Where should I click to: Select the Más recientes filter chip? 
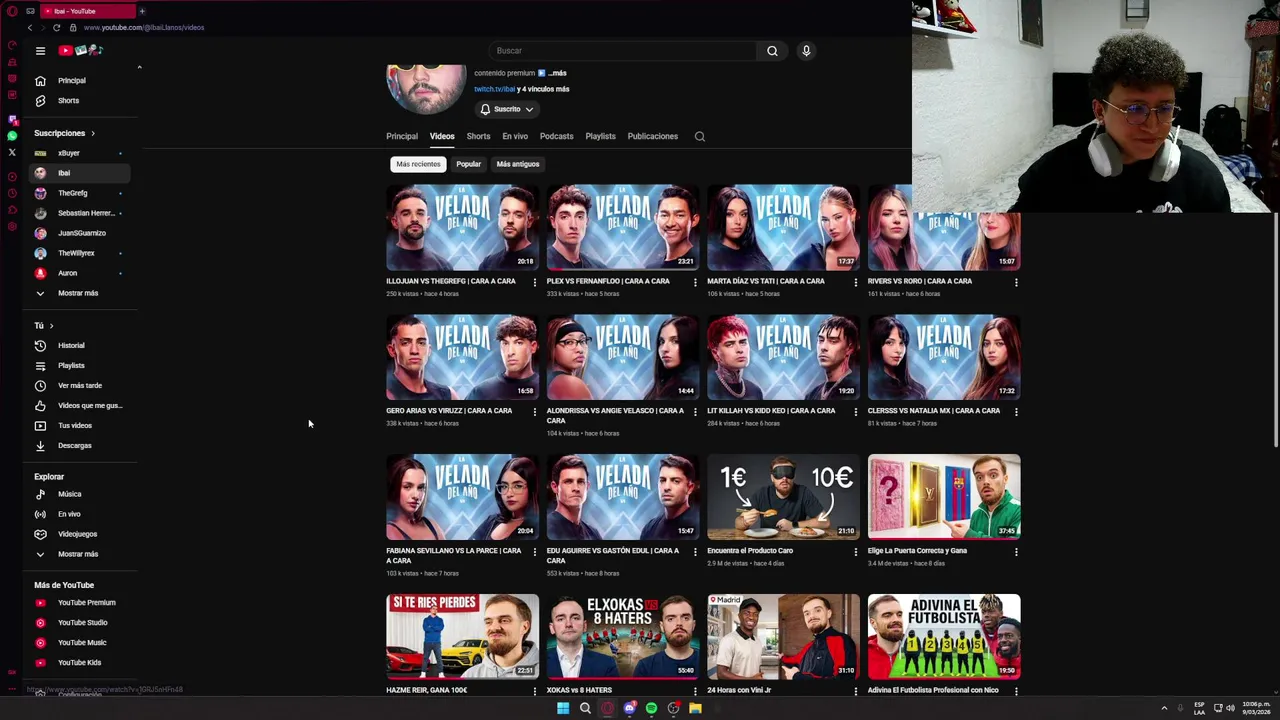[418, 164]
